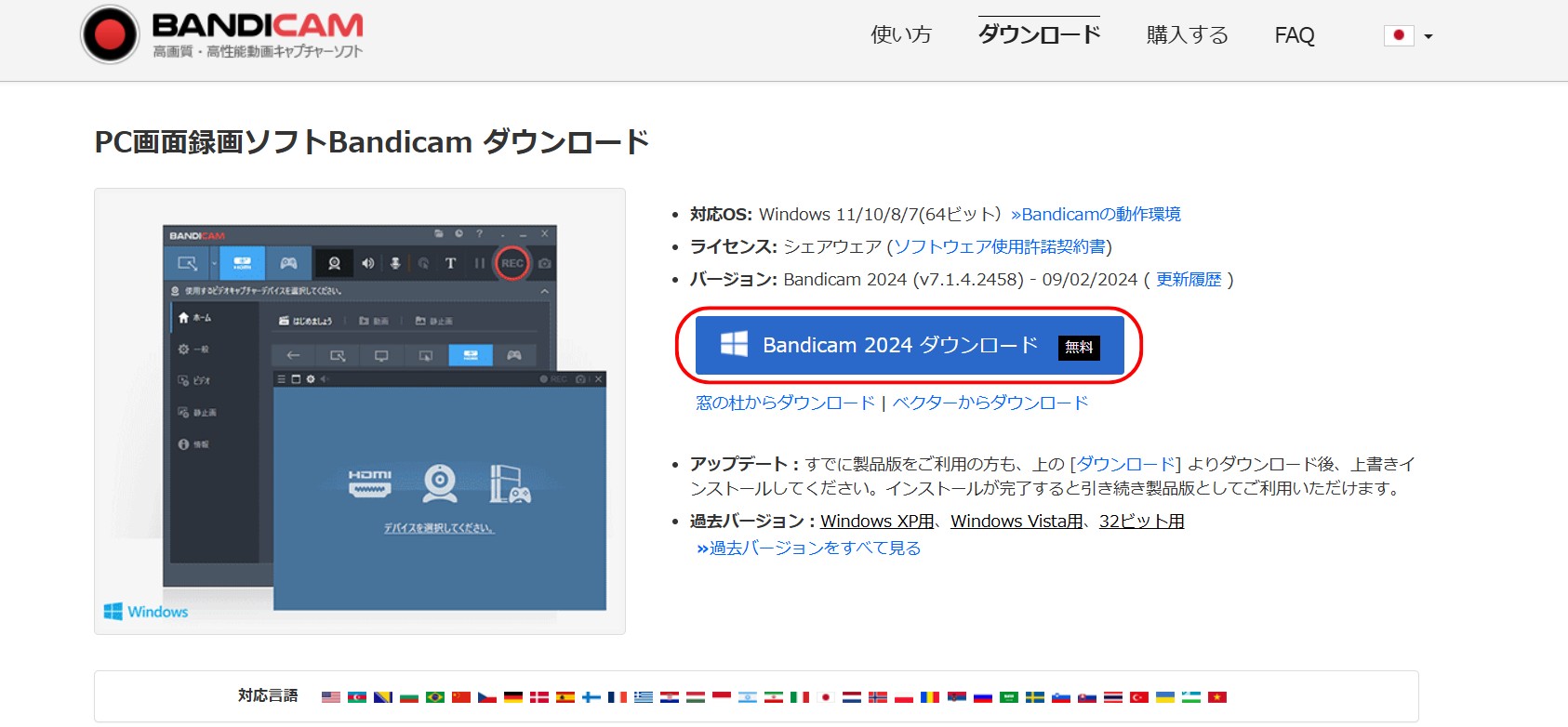Select the Brazil flag icon
This screenshot has height=727, width=1568.
pos(435,697)
